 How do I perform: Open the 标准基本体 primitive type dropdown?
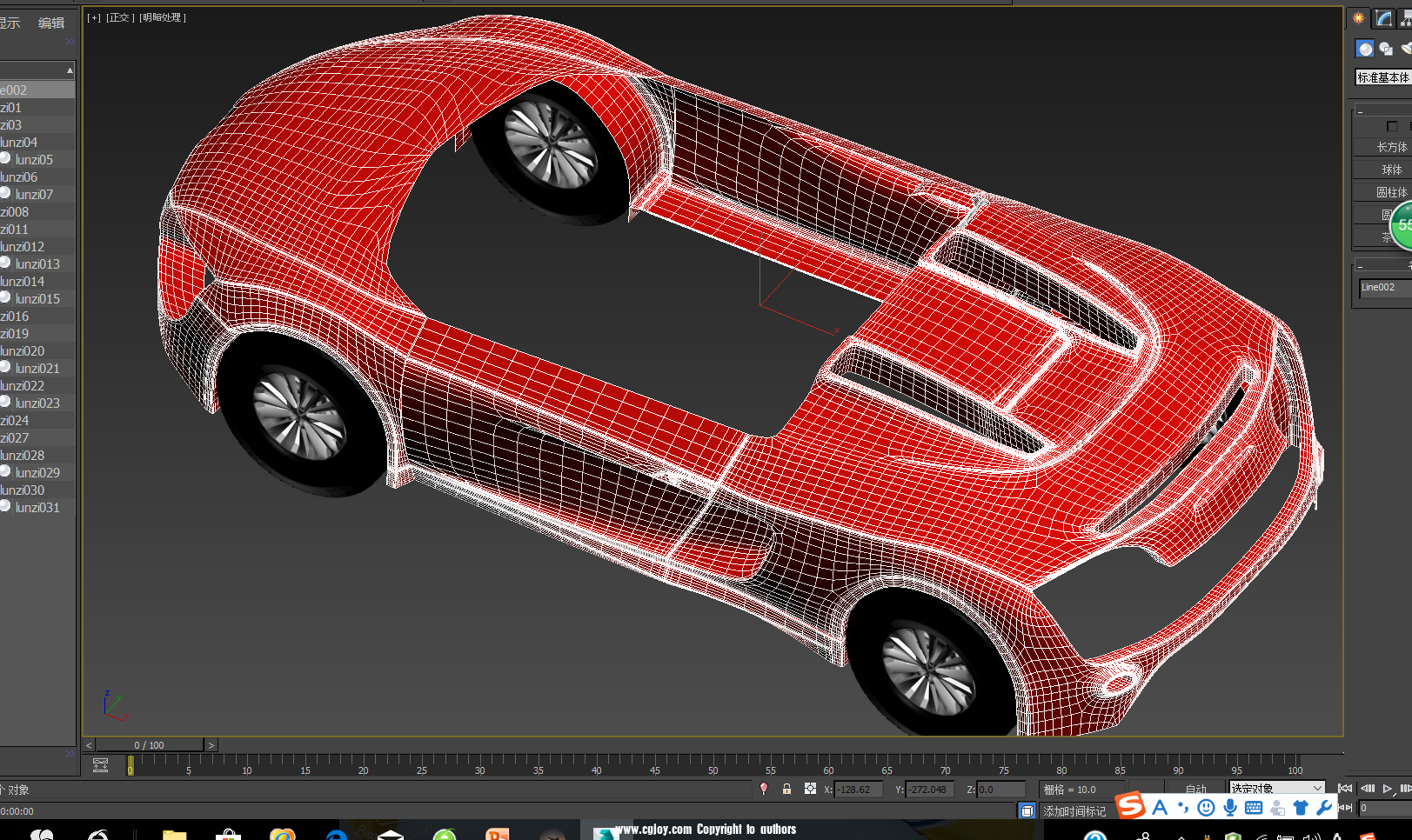pyautogui.click(x=1383, y=77)
